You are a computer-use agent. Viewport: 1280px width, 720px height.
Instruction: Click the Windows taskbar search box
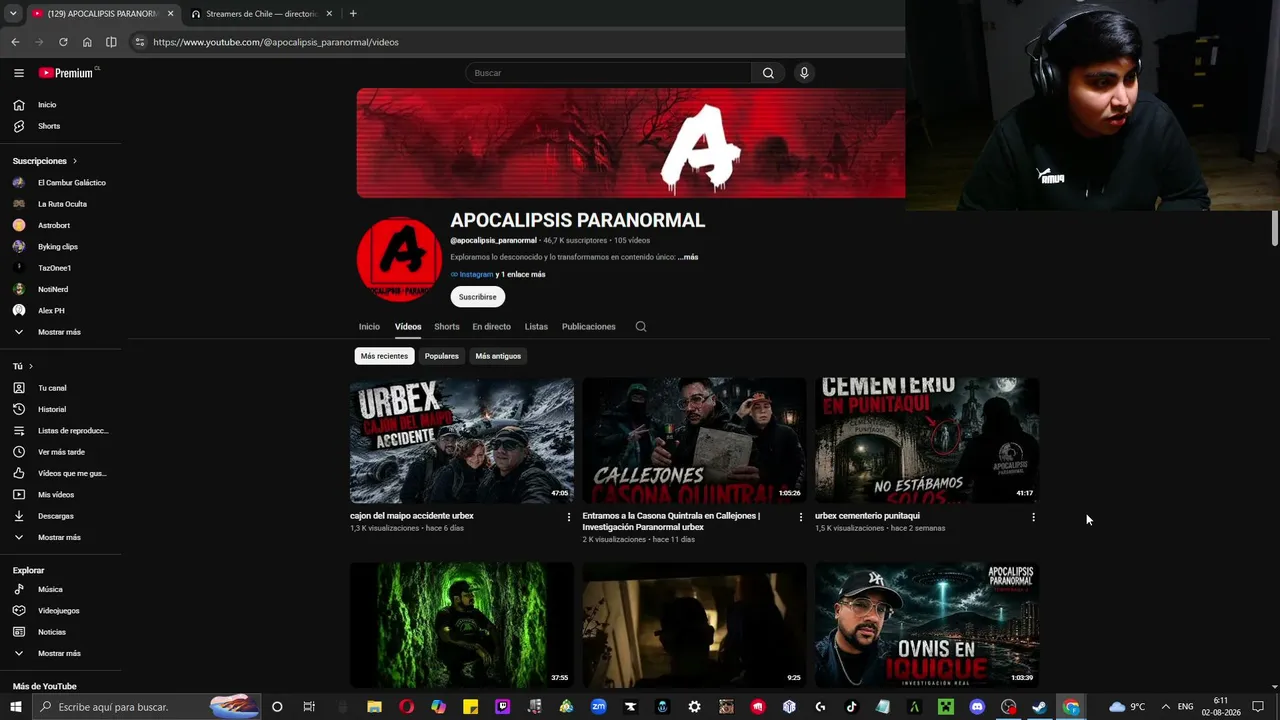point(146,707)
